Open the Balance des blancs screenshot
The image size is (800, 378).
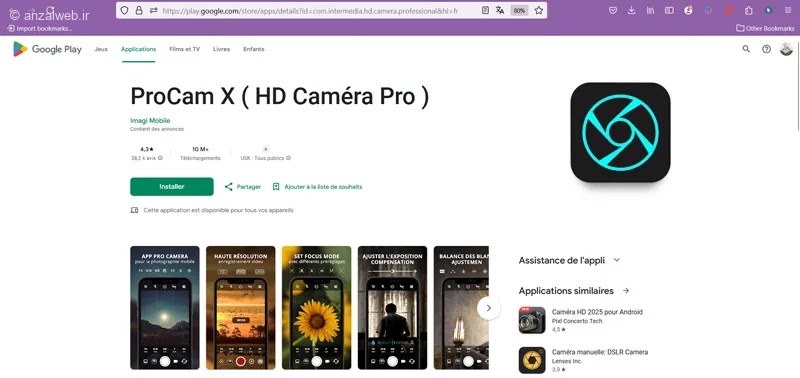click(461, 308)
